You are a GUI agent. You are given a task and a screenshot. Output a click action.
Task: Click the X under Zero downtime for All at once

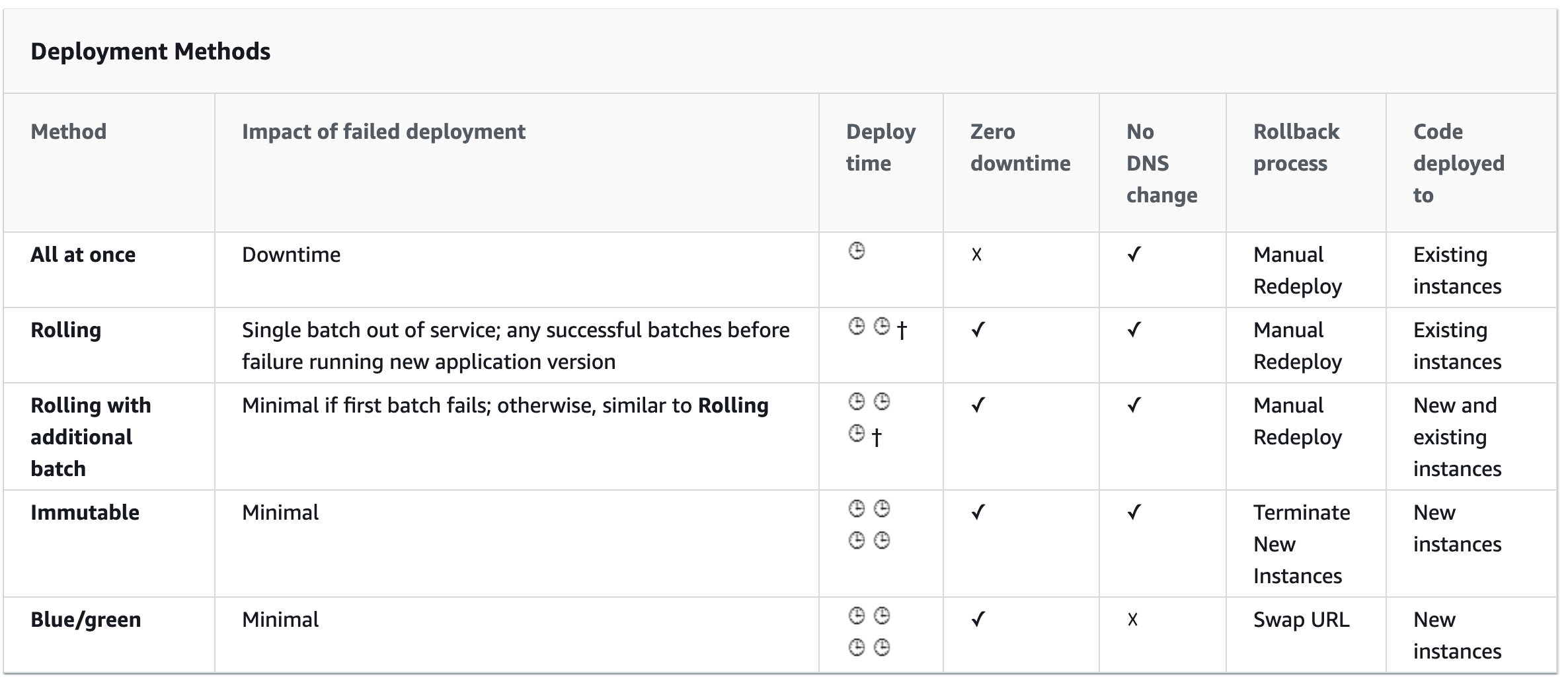[x=976, y=255]
